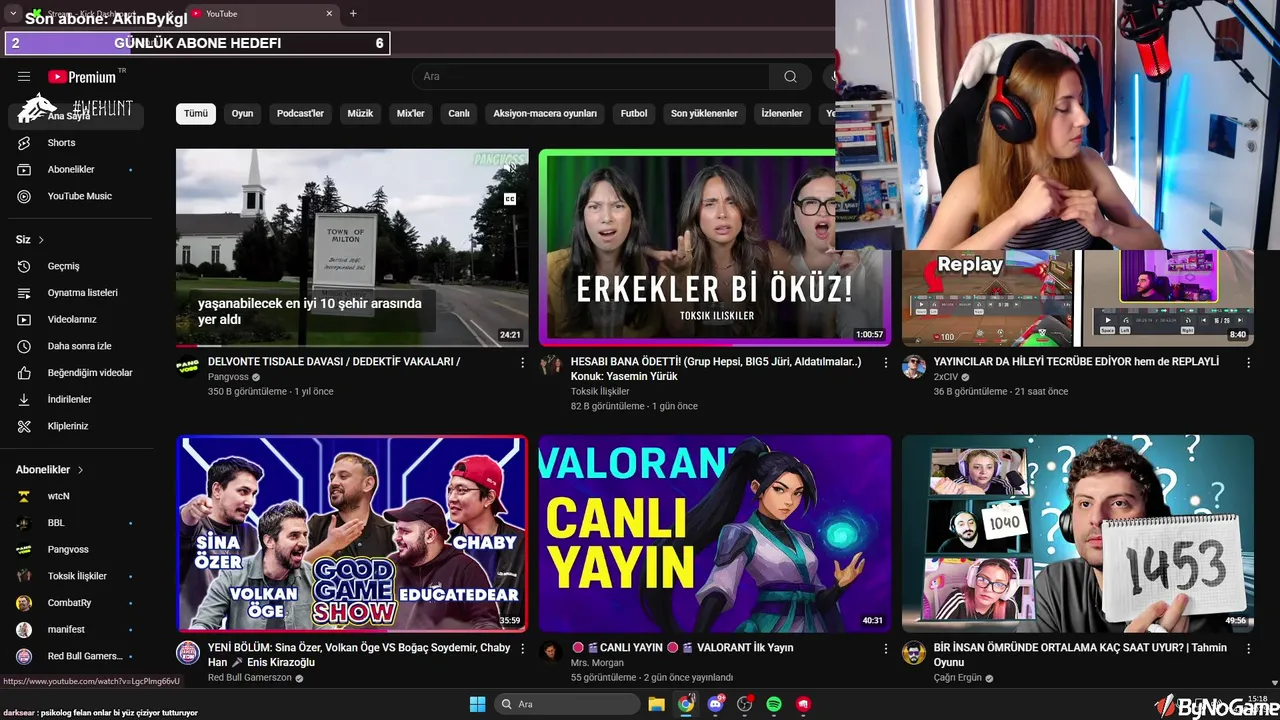Click the magnifier search button in YouTube
Viewport: 1280px width, 720px height.
pyautogui.click(x=790, y=77)
